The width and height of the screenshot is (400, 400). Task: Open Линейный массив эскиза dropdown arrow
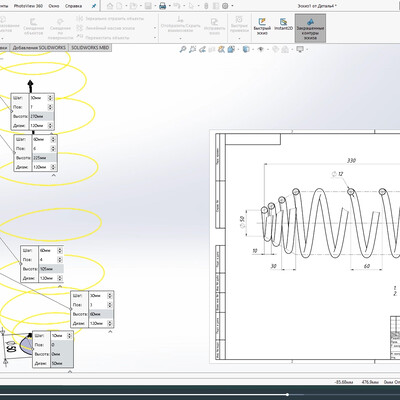tap(155, 28)
